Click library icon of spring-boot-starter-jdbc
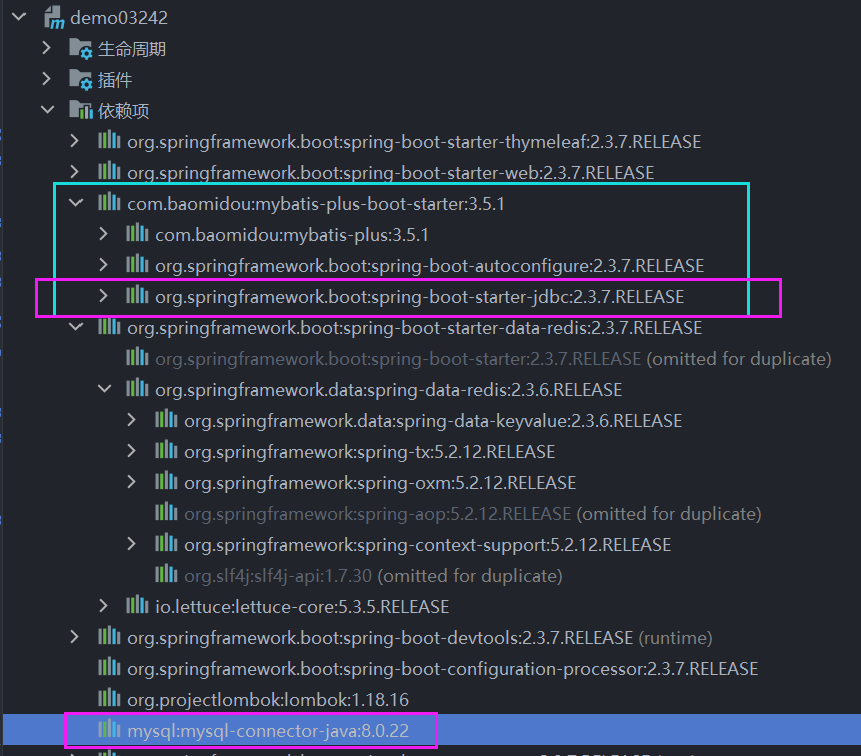Viewport: 861px width, 756px height. (137, 295)
